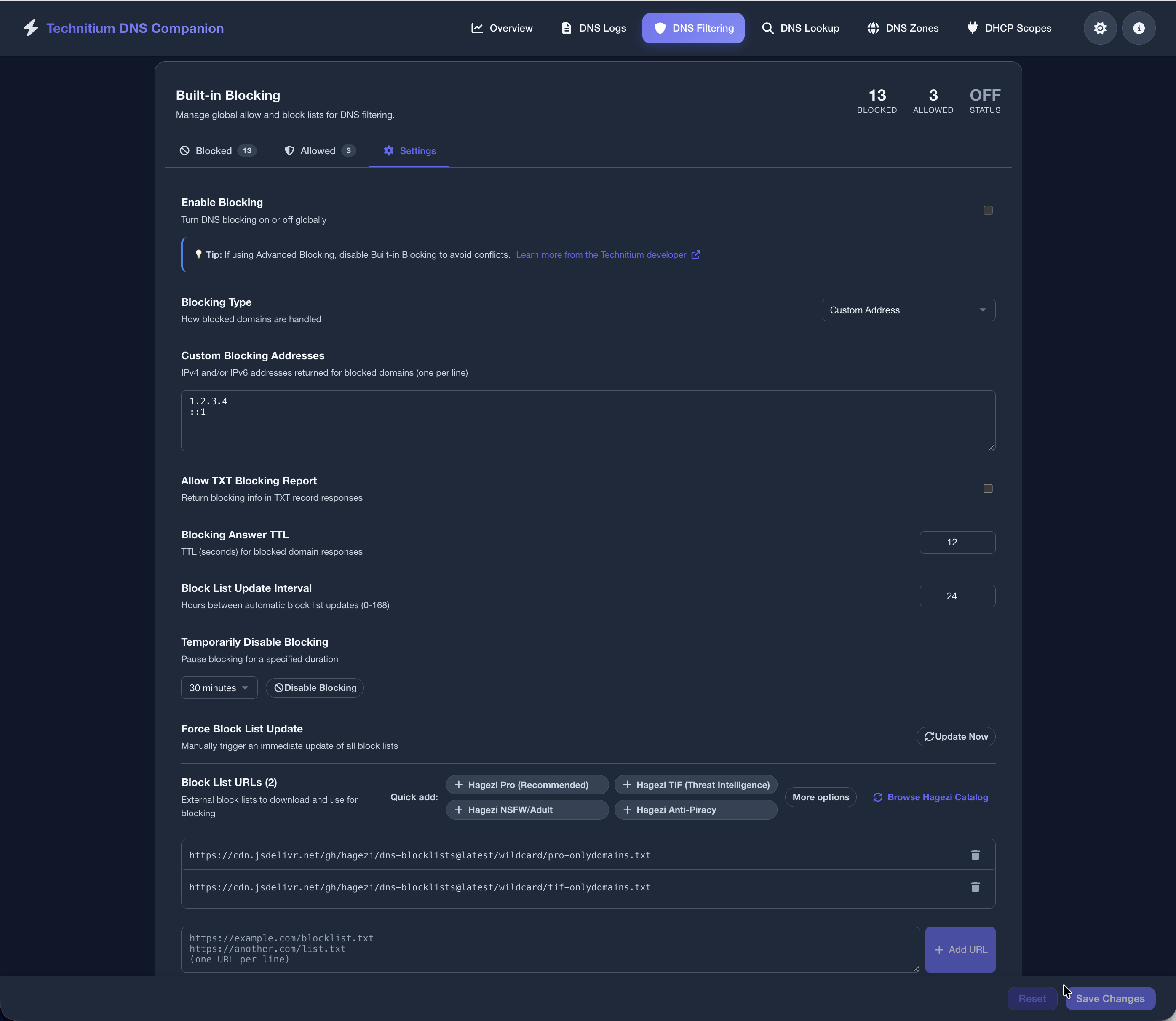
Task: Switch to the Blocked tab
Action: click(x=217, y=150)
